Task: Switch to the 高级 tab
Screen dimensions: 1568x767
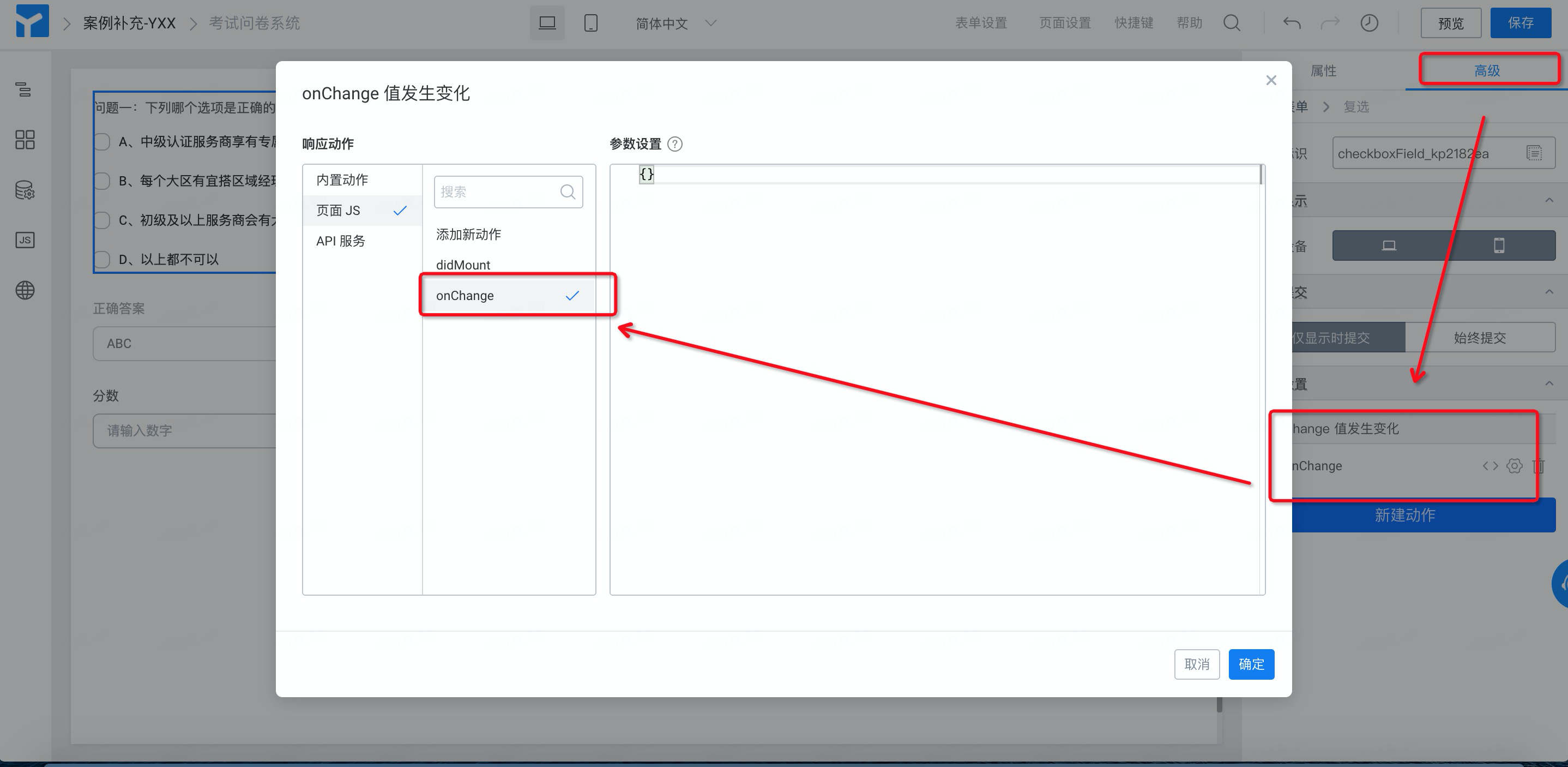Action: pyautogui.click(x=1486, y=71)
